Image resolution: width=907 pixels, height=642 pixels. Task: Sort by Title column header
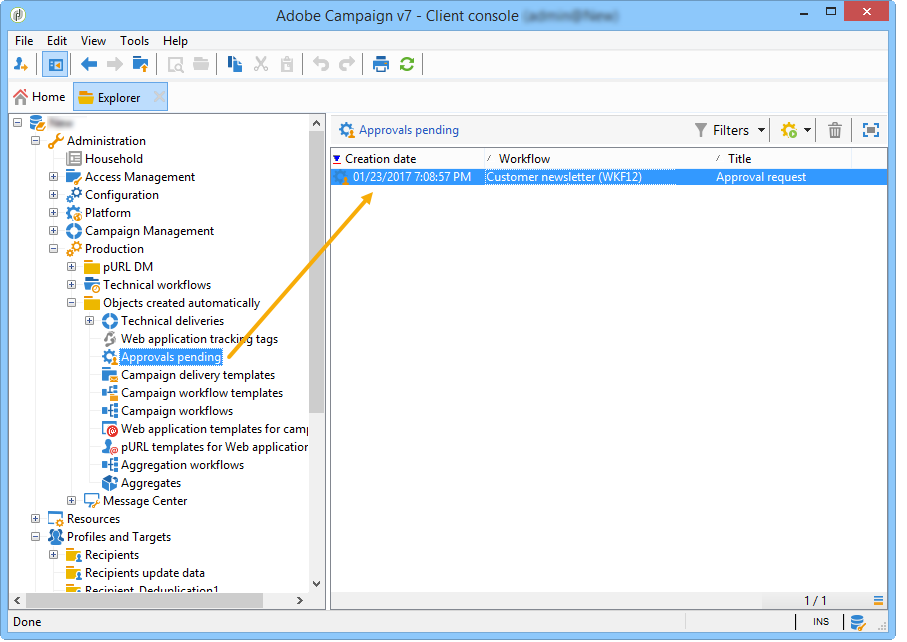[x=782, y=159]
